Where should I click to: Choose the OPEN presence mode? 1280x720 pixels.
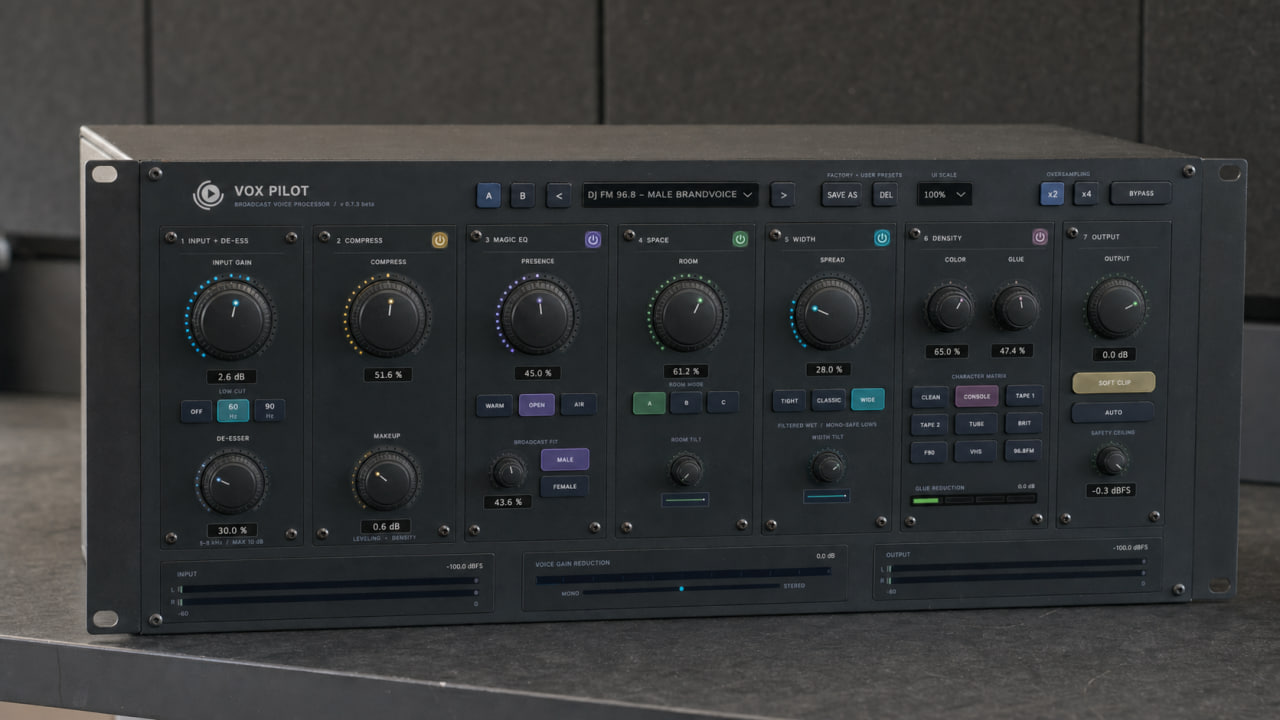(537, 405)
